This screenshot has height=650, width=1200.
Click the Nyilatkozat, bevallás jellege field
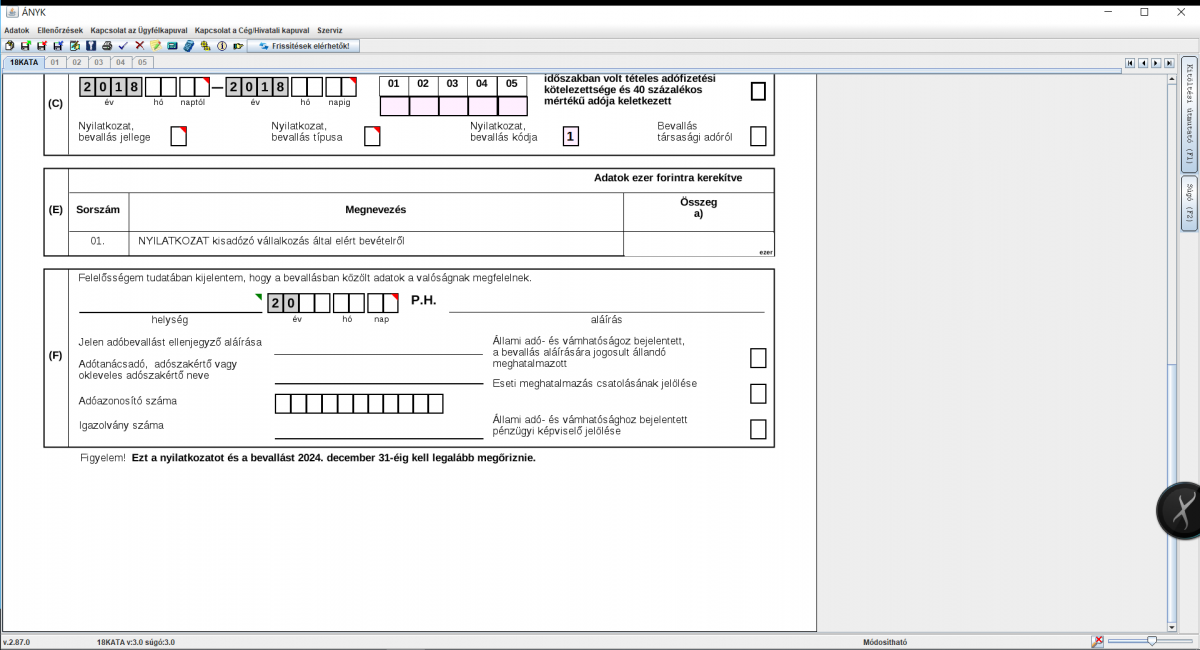coord(179,136)
